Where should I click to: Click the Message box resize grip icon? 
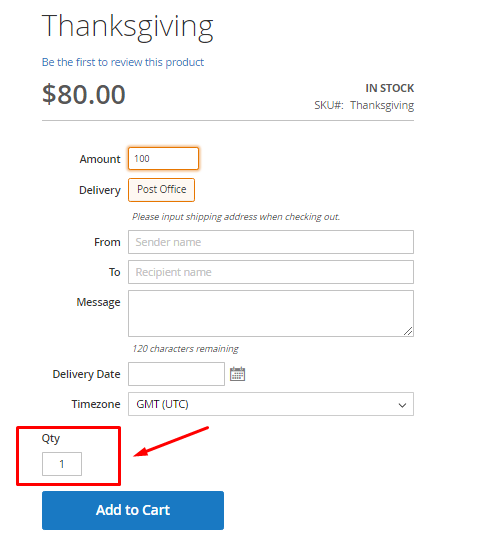coord(408,331)
